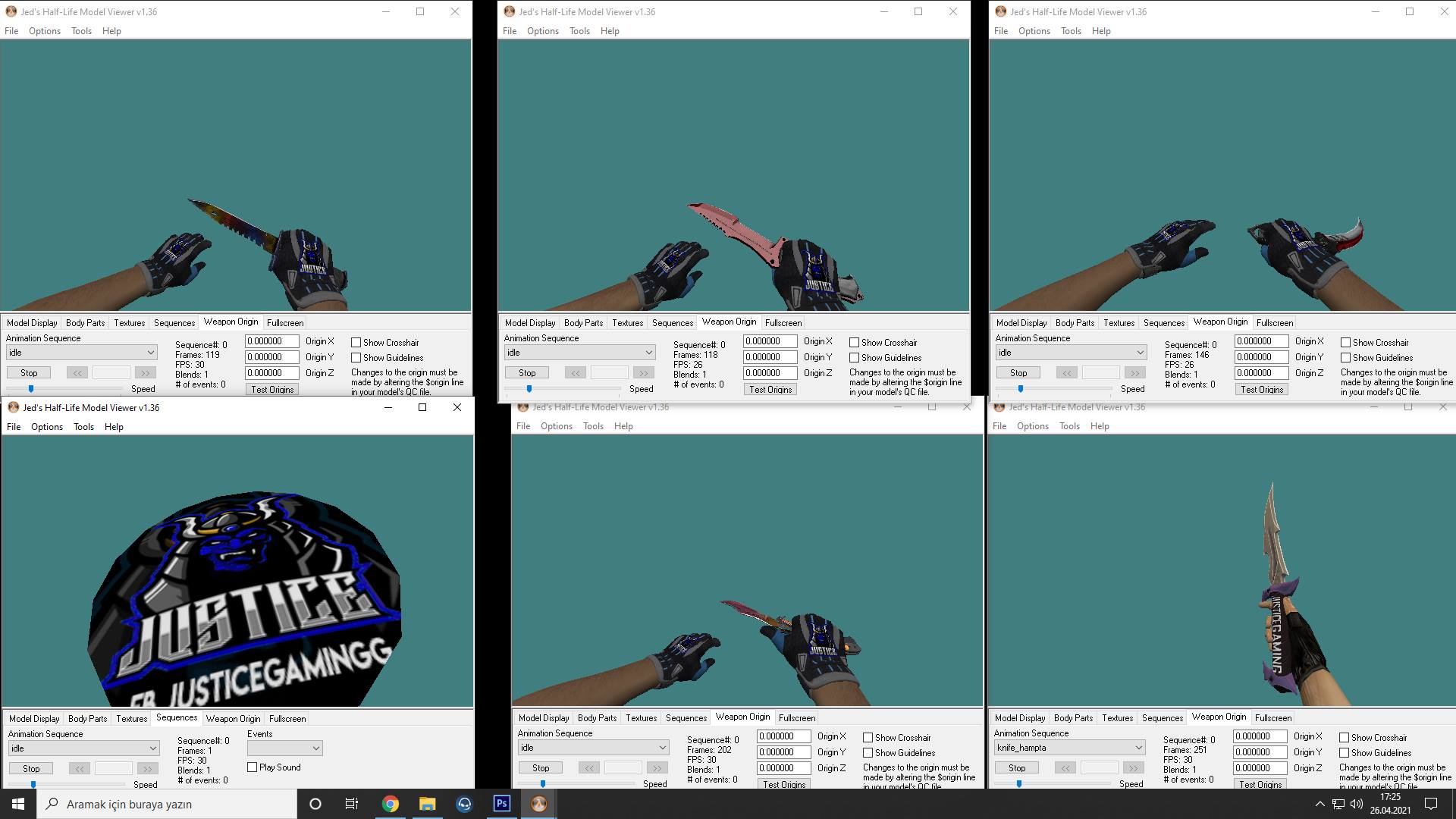
Task: Click Origin X field in top-right viewer
Action: (1261, 341)
